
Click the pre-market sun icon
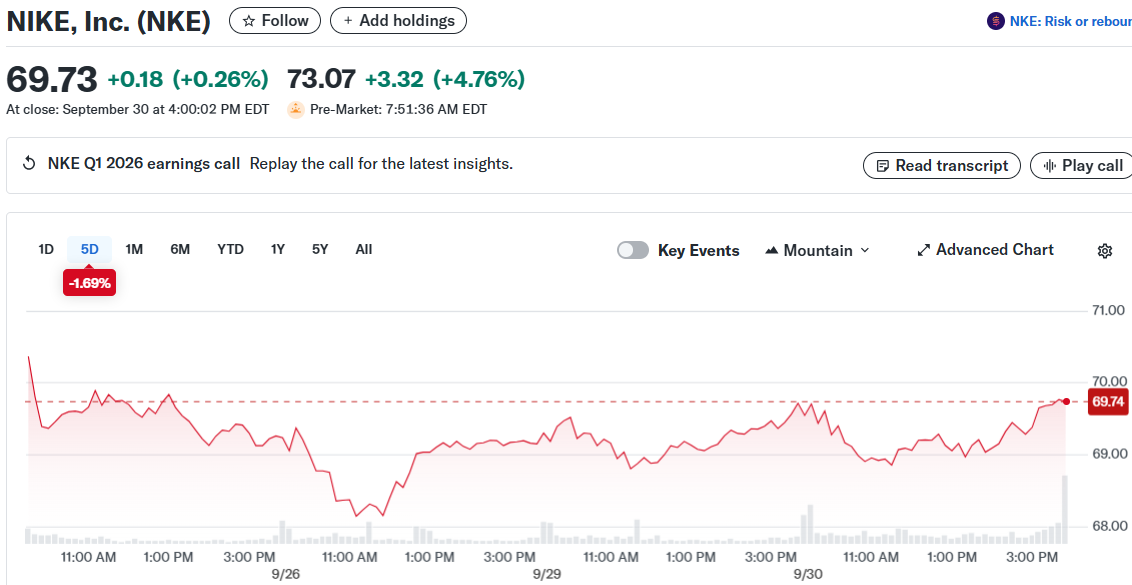pyautogui.click(x=296, y=110)
